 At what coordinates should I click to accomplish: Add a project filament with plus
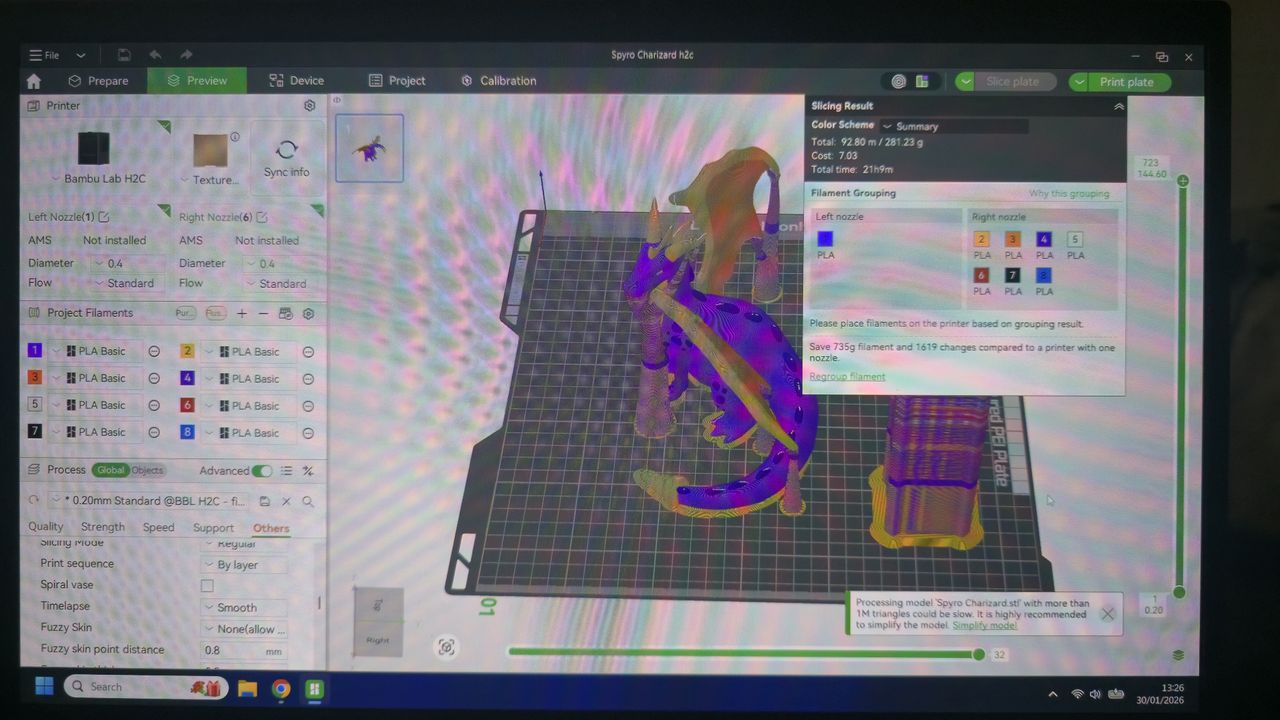click(x=242, y=313)
